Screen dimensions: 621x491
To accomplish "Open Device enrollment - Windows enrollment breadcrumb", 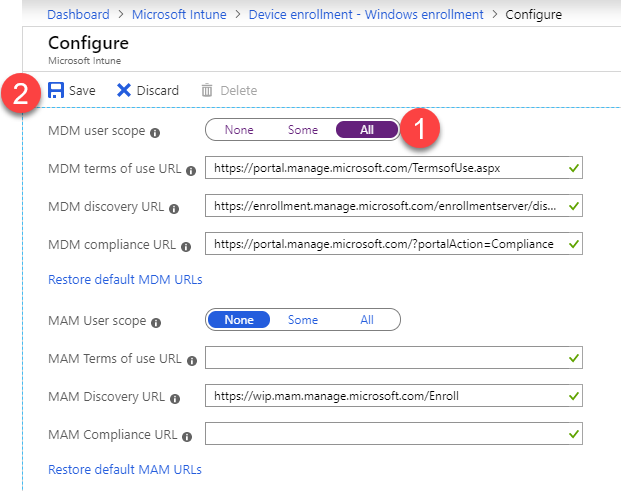I will tap(366, 15).
